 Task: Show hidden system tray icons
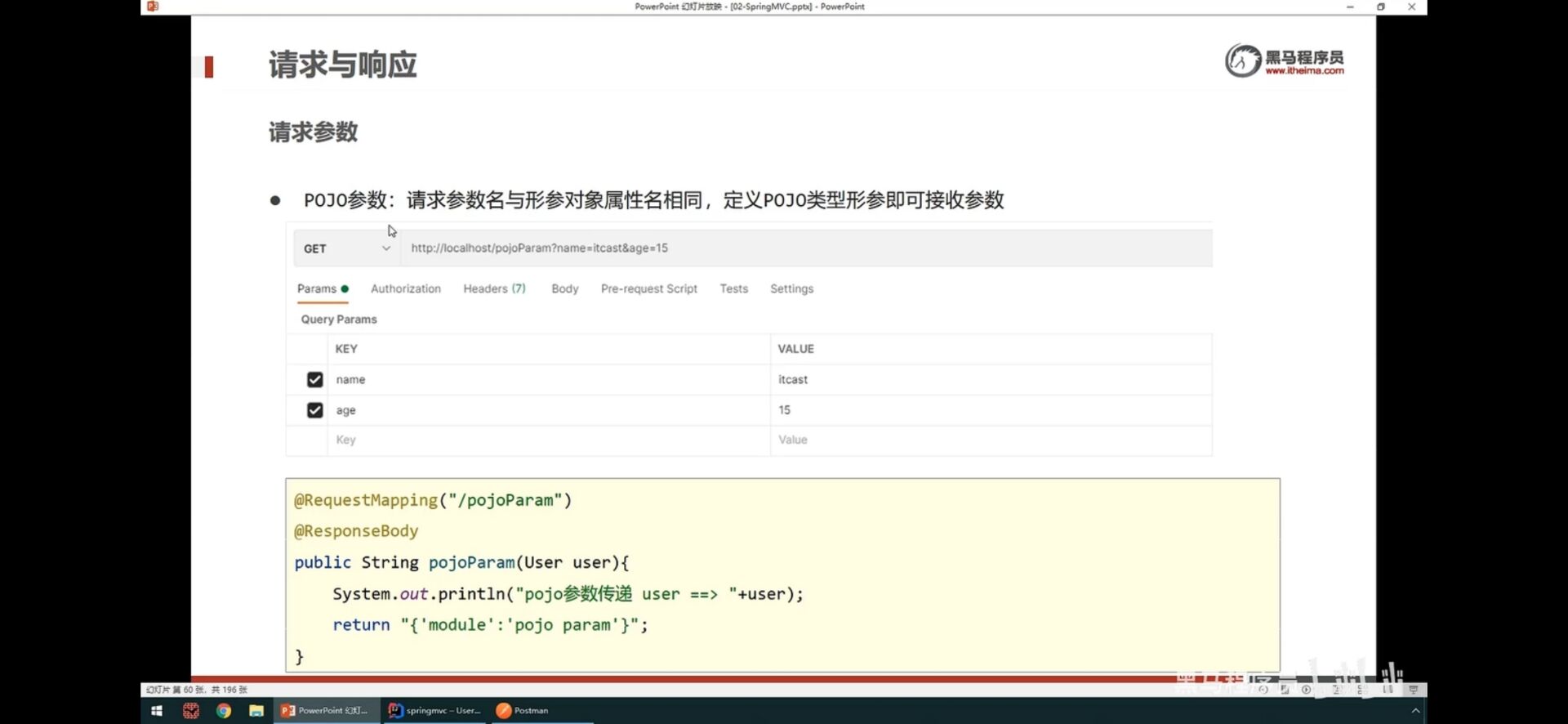coord(1416,711)
